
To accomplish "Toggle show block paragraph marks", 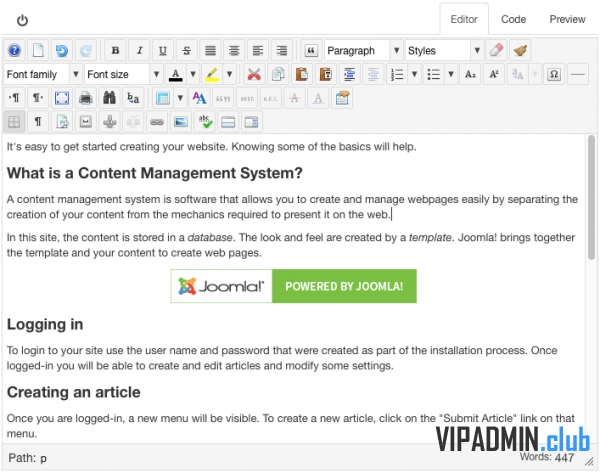I will (38, 122).
